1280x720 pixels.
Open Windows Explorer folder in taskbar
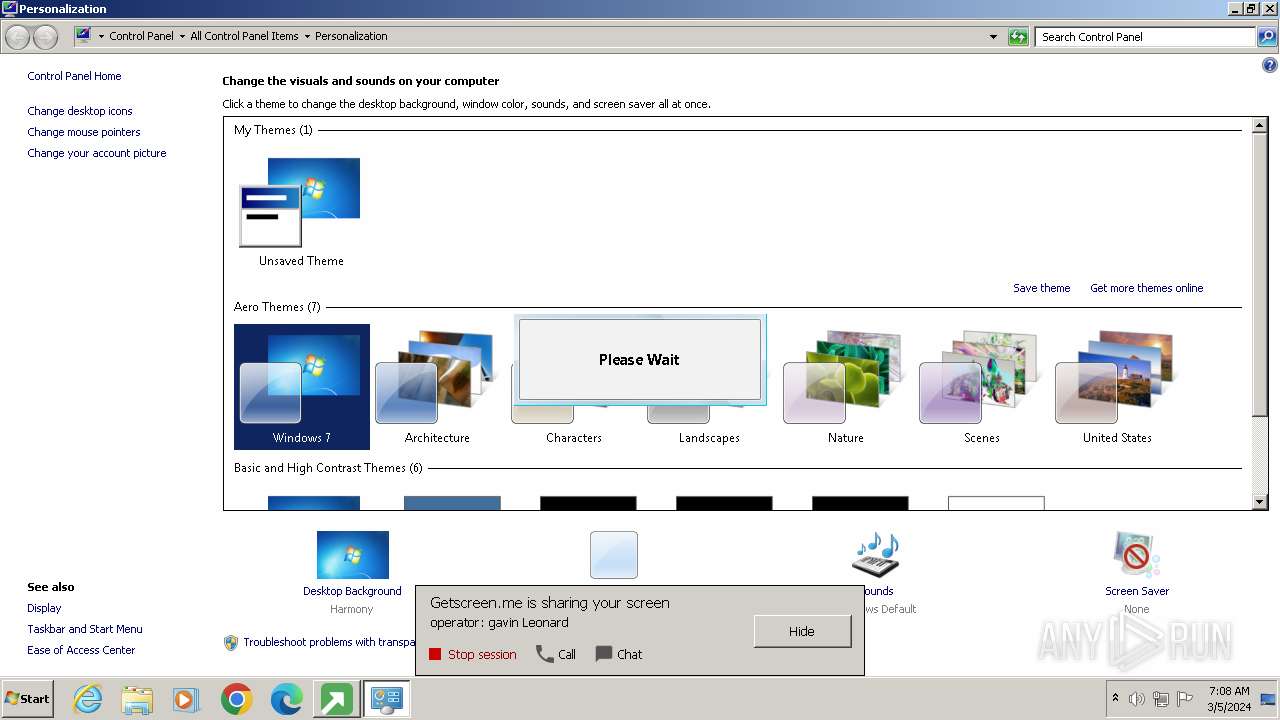click(137, 699)
